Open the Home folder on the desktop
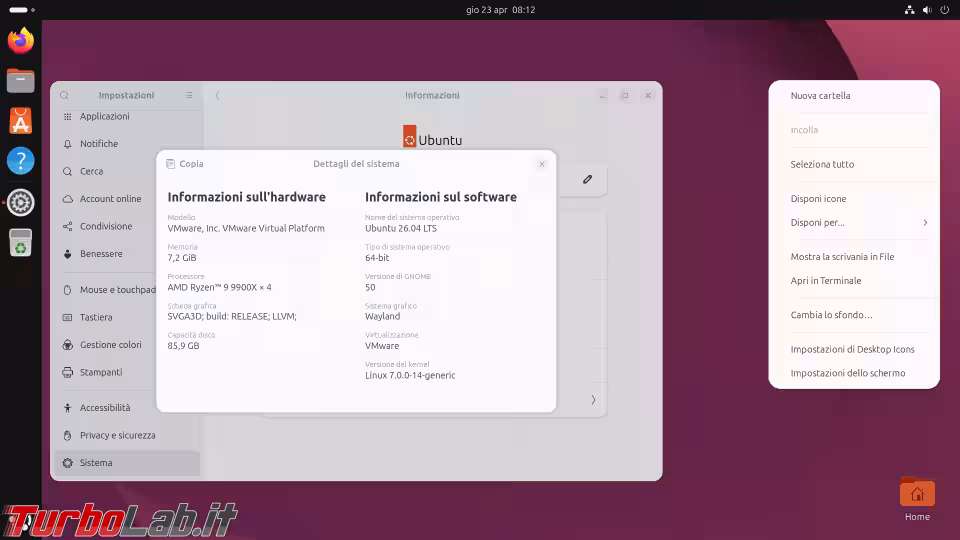This screenshot has height=540, width=960. pyautogui.click(x=917, y=495)
